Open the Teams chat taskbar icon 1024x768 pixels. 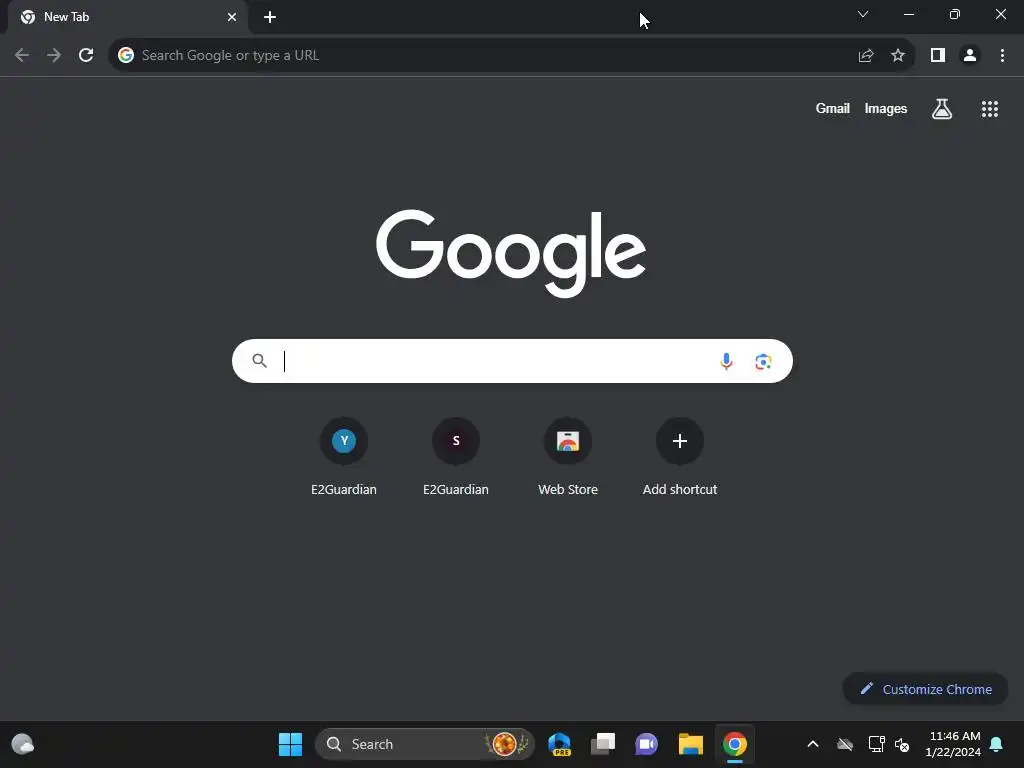click(646, 744)
